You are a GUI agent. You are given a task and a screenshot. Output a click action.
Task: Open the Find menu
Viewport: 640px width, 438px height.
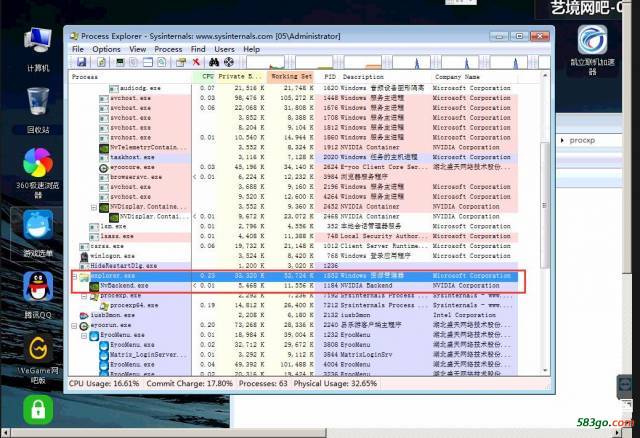198,49
